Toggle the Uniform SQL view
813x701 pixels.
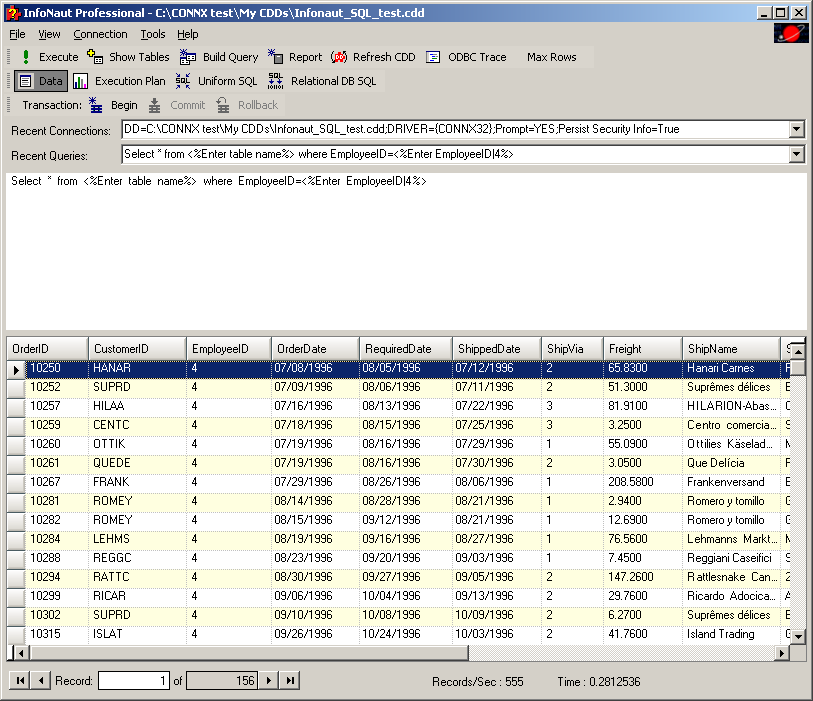[216, 81]
